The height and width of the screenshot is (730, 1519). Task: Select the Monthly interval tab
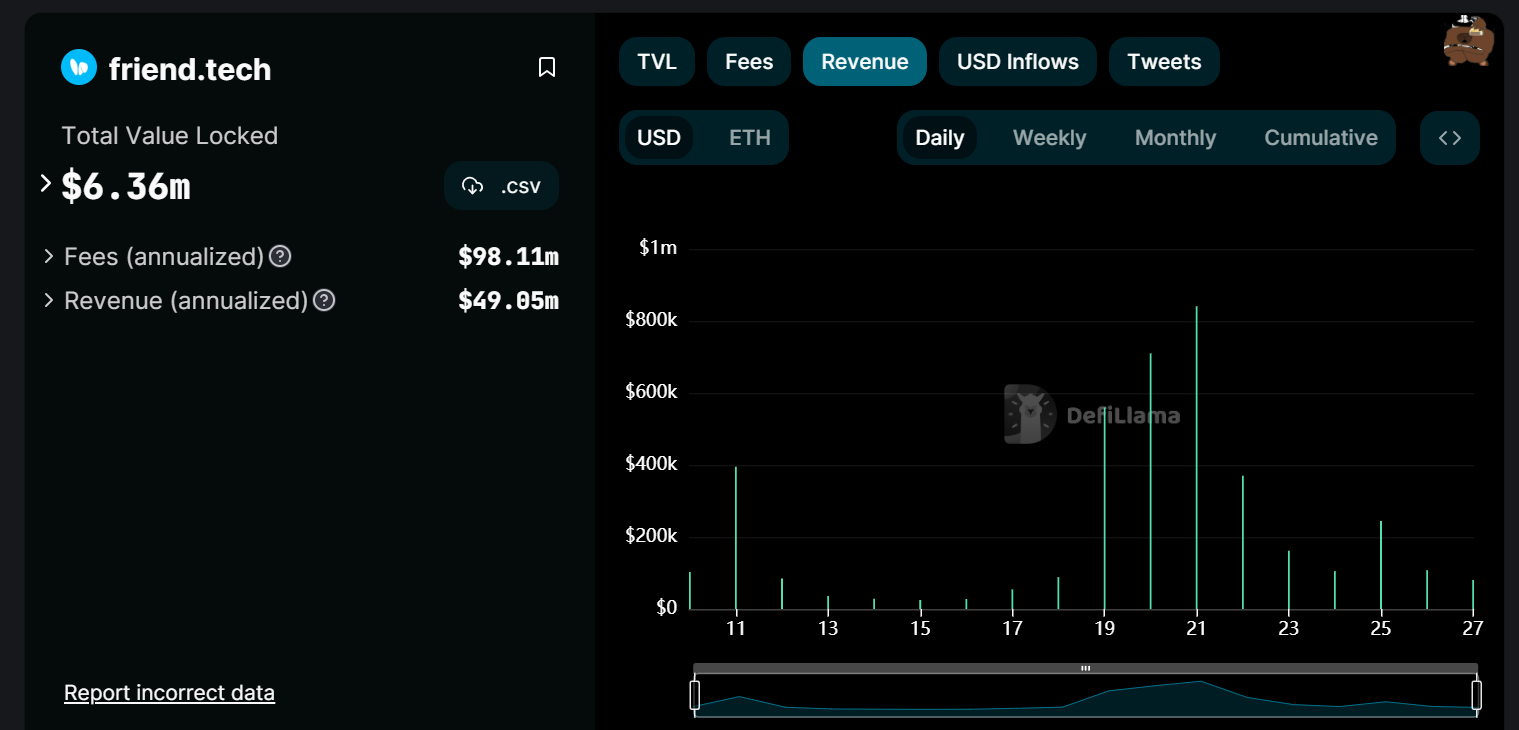tap(1175, 138)
